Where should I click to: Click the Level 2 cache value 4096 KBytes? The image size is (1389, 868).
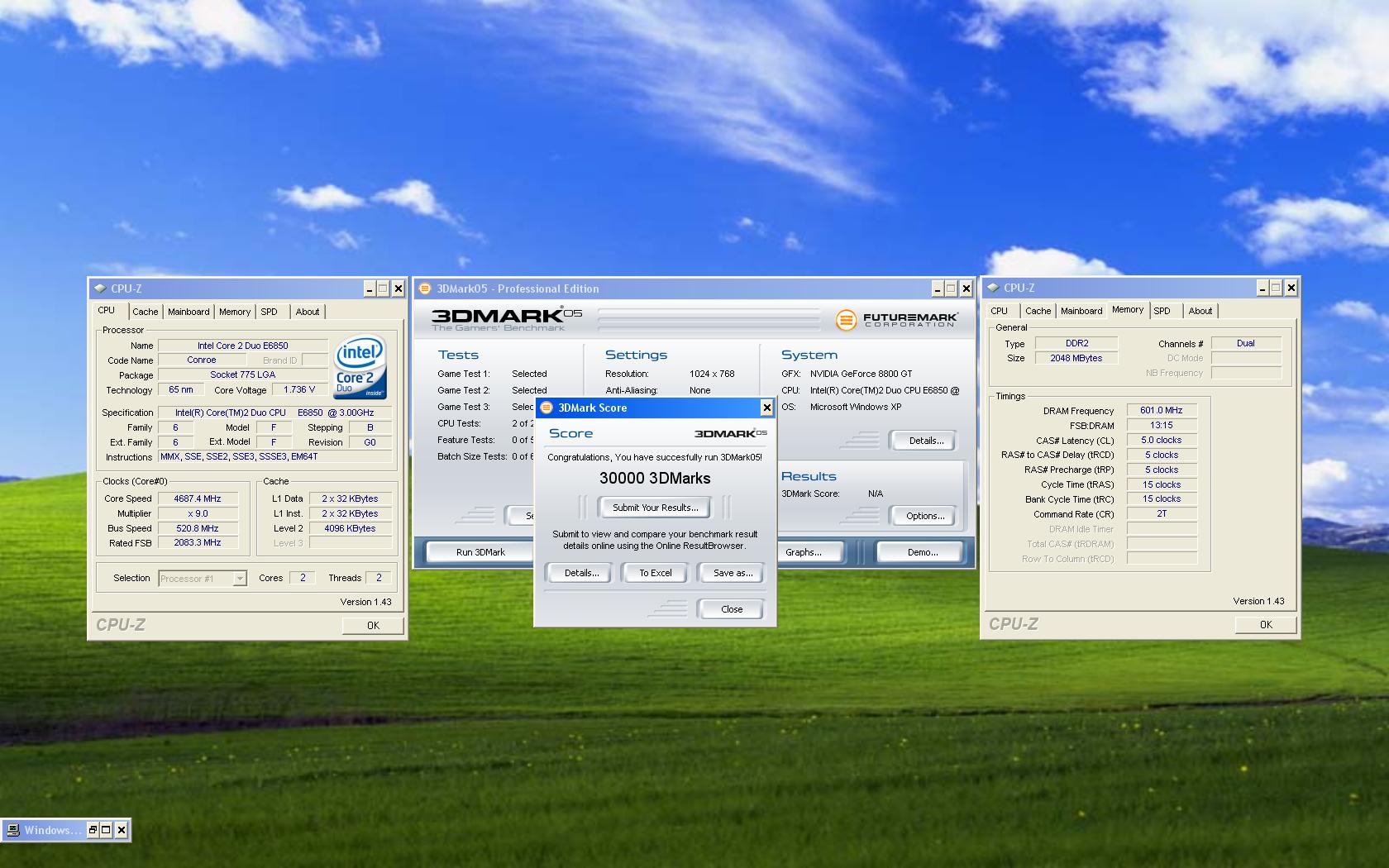[x=349, y=528]
